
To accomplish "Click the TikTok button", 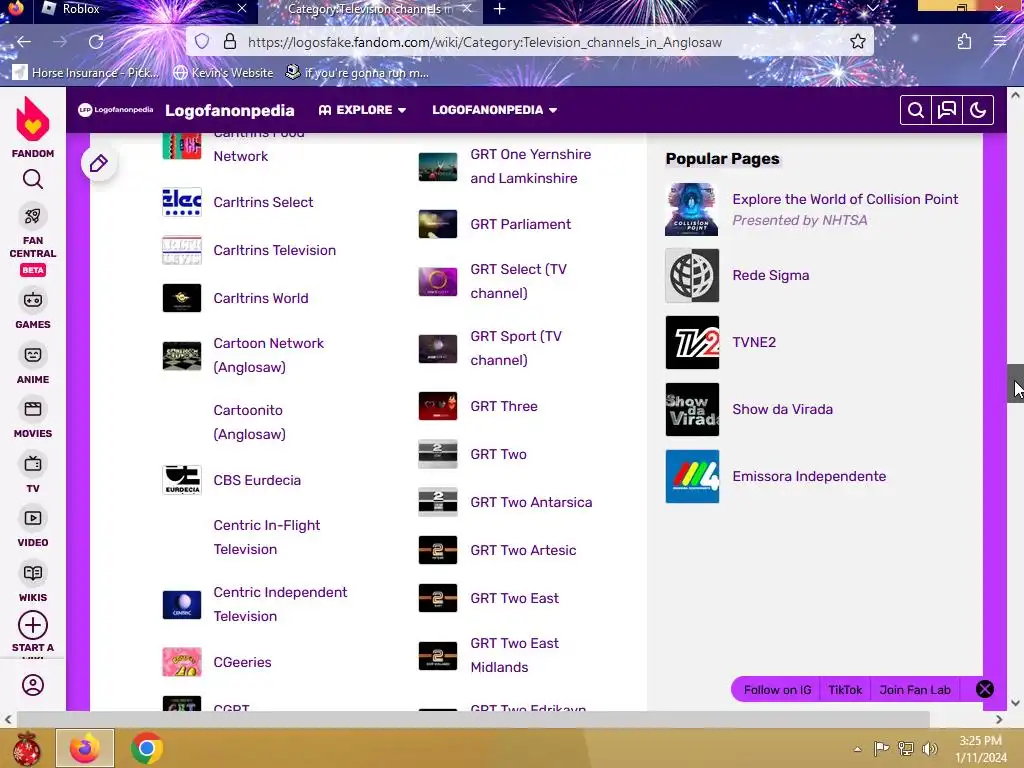I will (845, 690).
